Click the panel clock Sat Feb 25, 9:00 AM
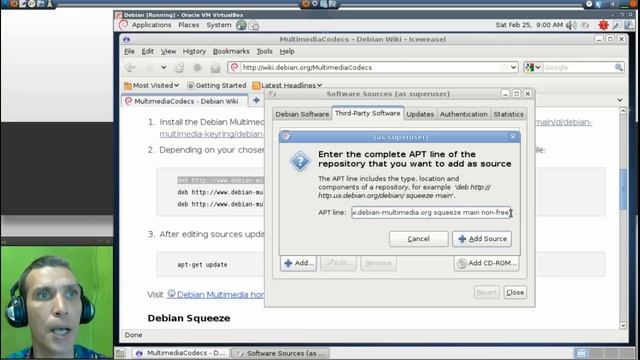This screenshot has width=640, height=360. [x=529, y=25]
